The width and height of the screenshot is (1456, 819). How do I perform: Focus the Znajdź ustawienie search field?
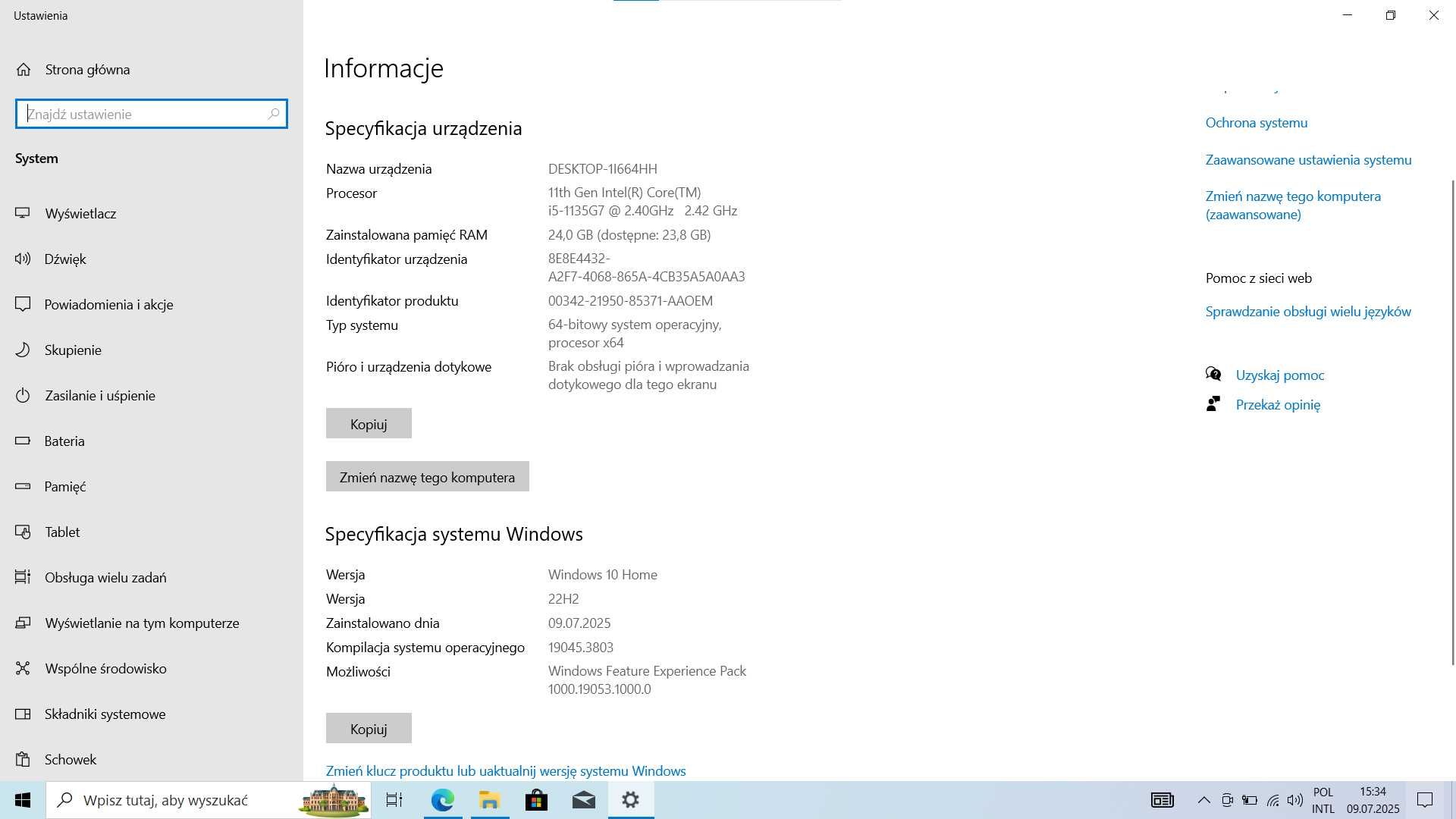pos(152,114)
